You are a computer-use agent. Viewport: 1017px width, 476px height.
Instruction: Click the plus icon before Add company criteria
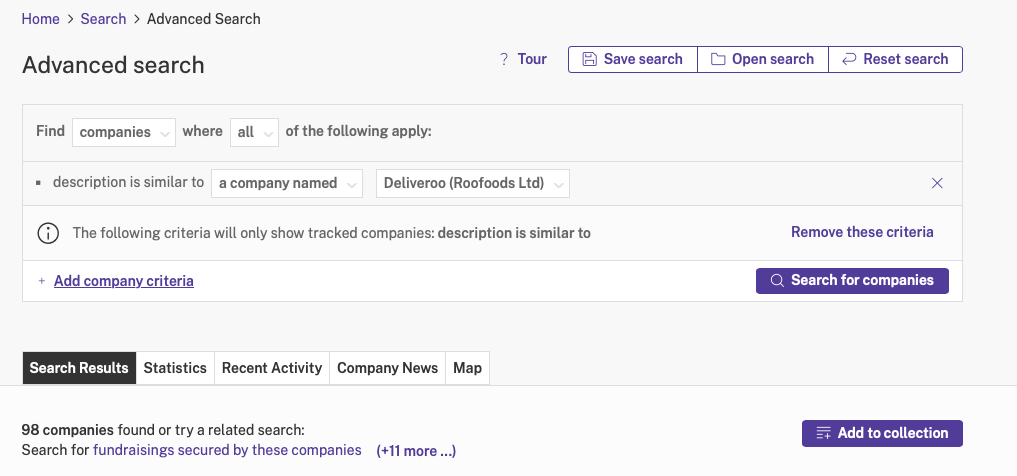click(42, 281)
